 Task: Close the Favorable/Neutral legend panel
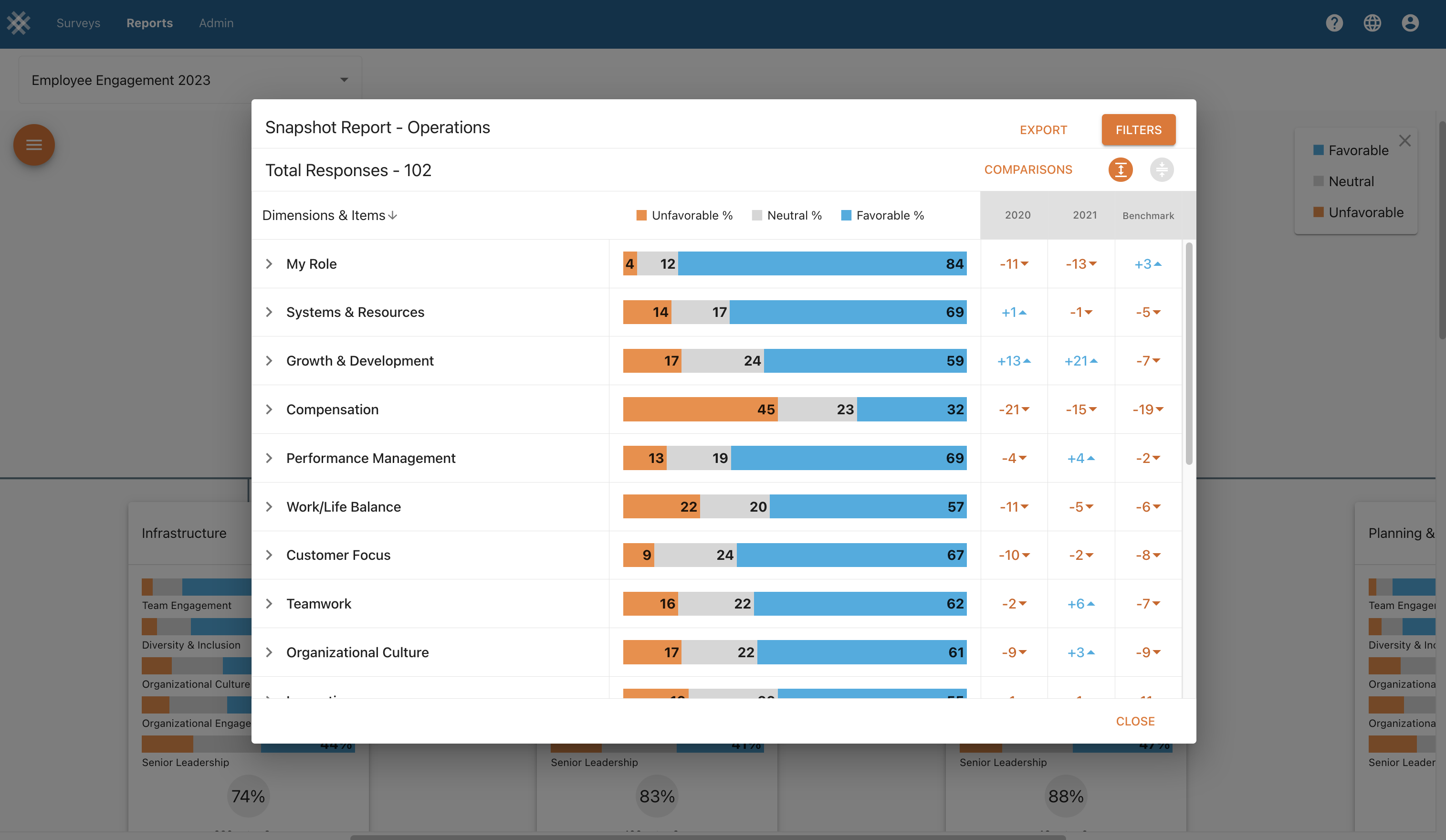coord(1404,141)
